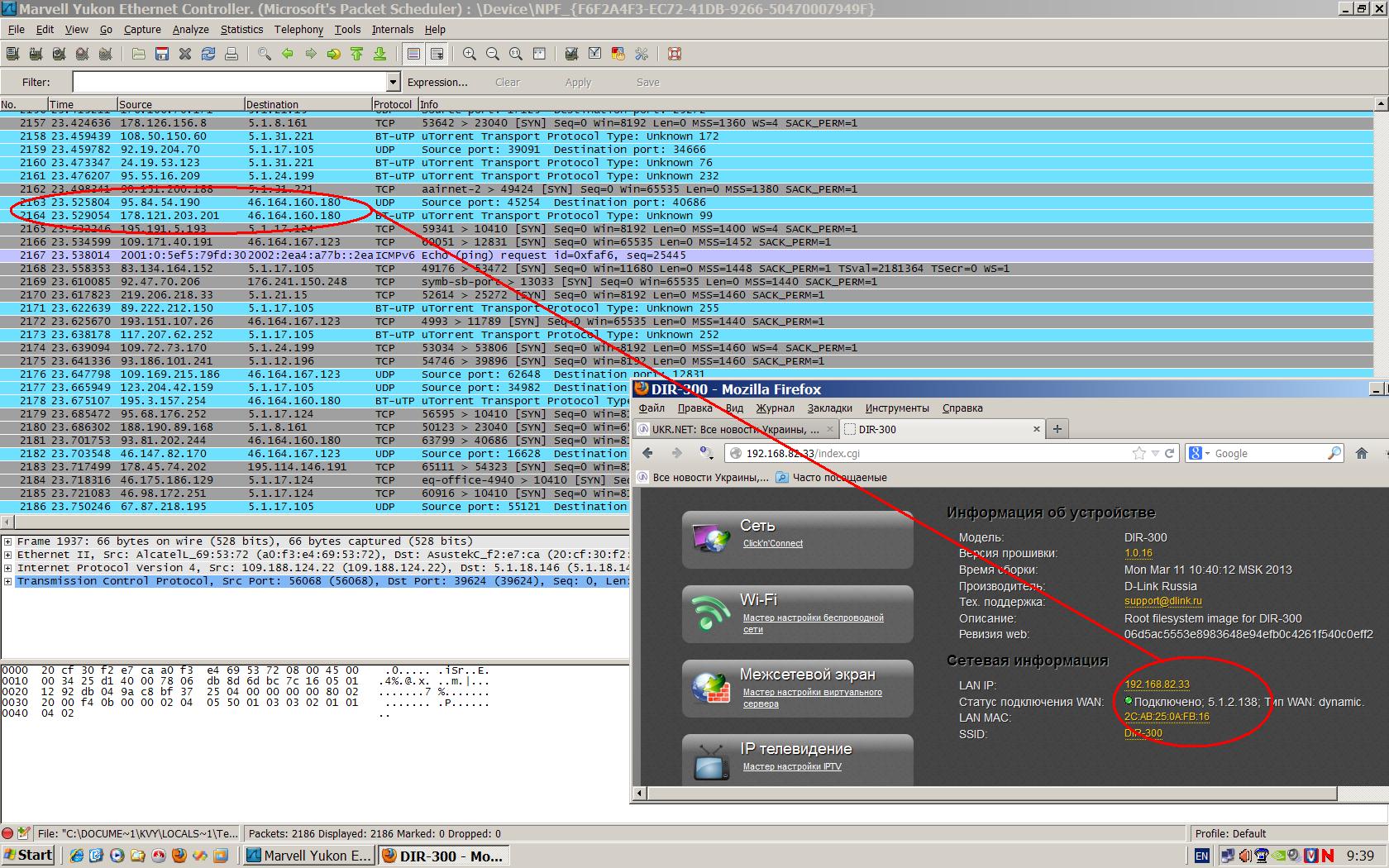
Task: Open the Statistics menu
Action: pyautogui.click(x=241, y=29)
